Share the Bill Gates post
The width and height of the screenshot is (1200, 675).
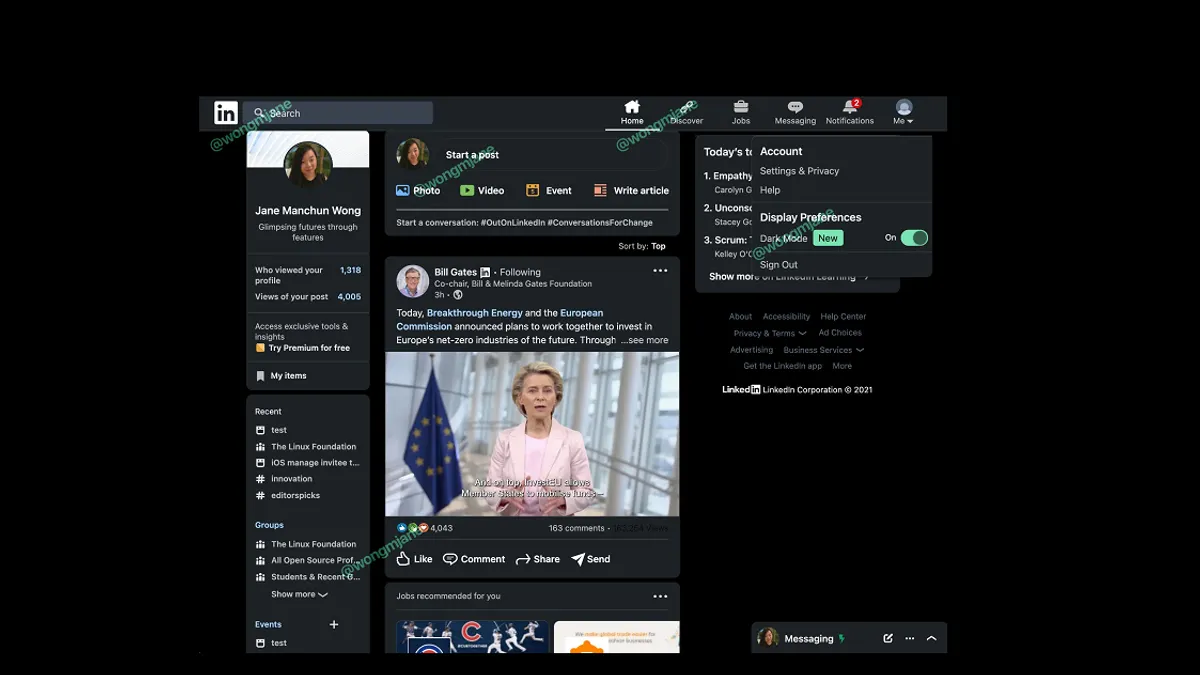point(538,559)
